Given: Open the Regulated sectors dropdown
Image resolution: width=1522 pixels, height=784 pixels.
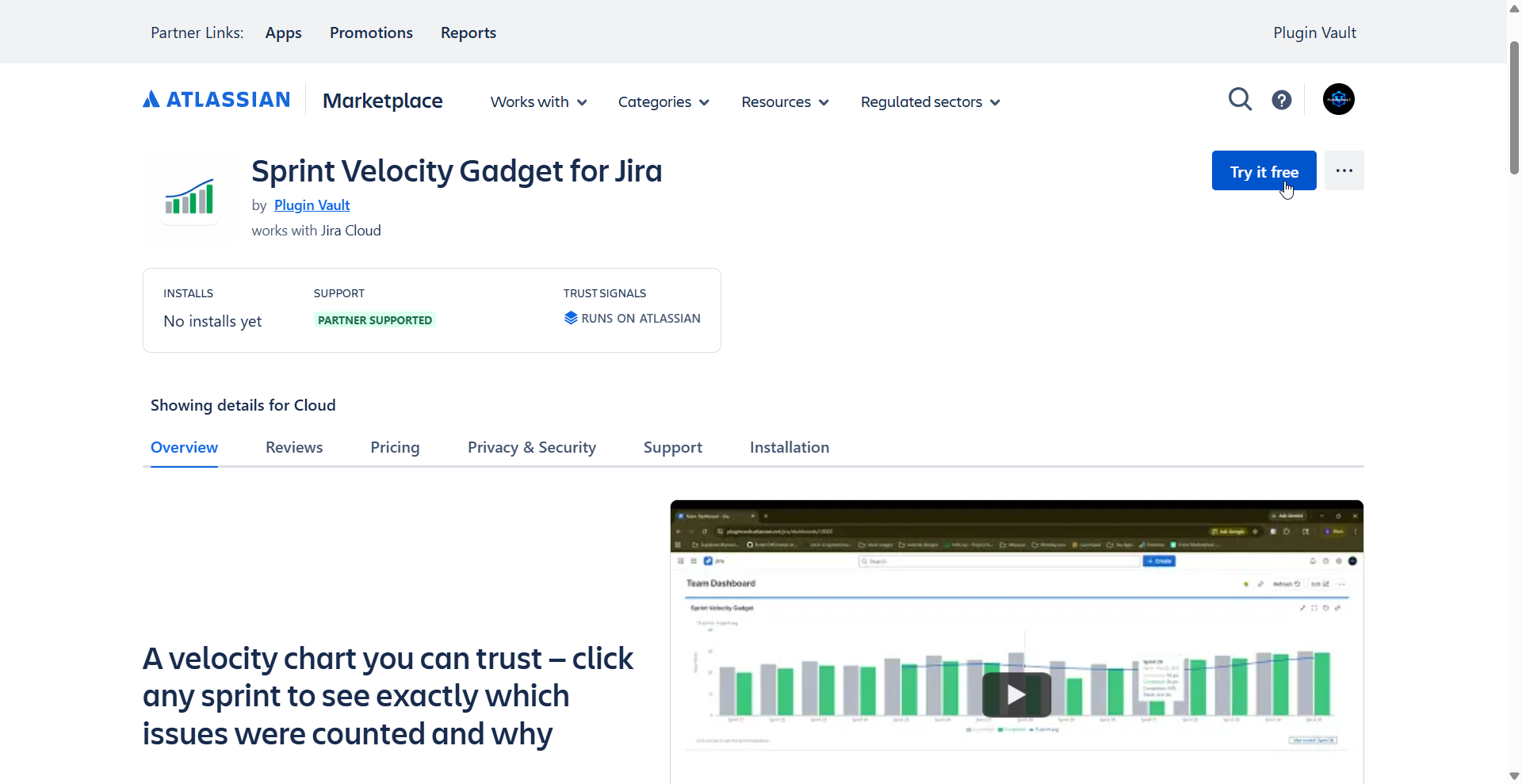Looking at the screenshot, I should pos(929,101).
